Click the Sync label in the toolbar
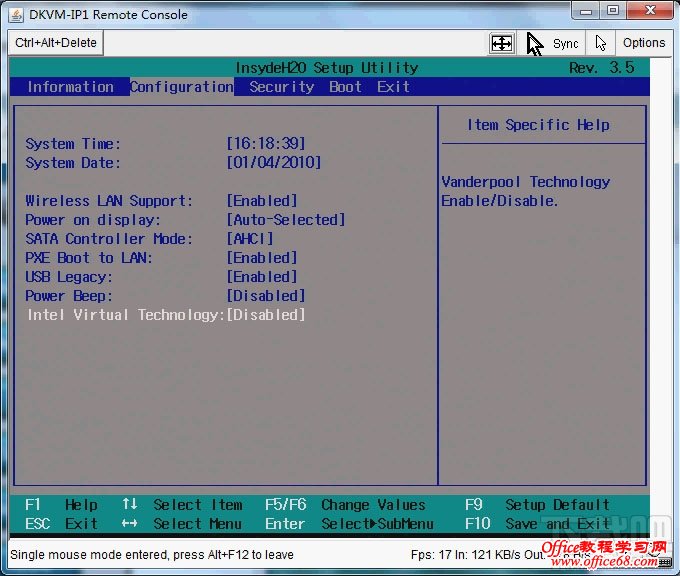 point(566,43)
